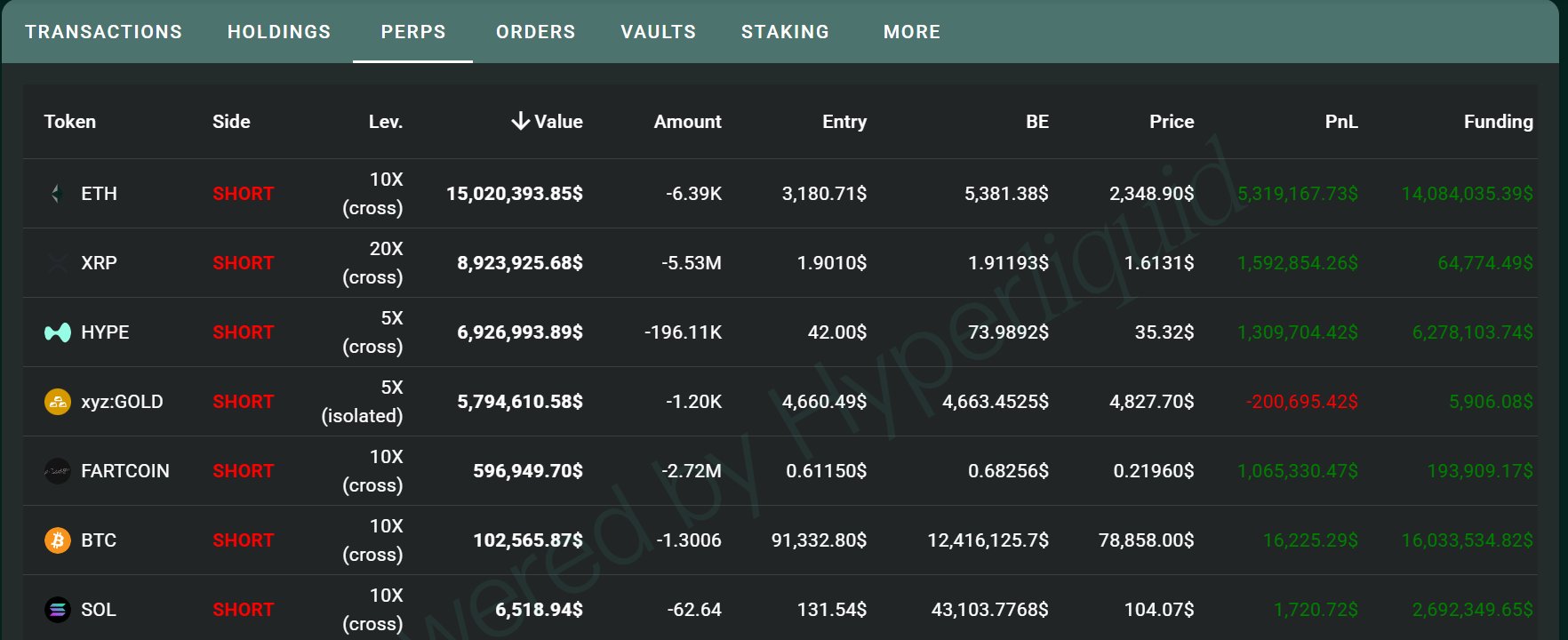The width and height of the screenshot is (1568, 640).
Task: Click the SOL token icon
Action: click(x=57, y=610)
